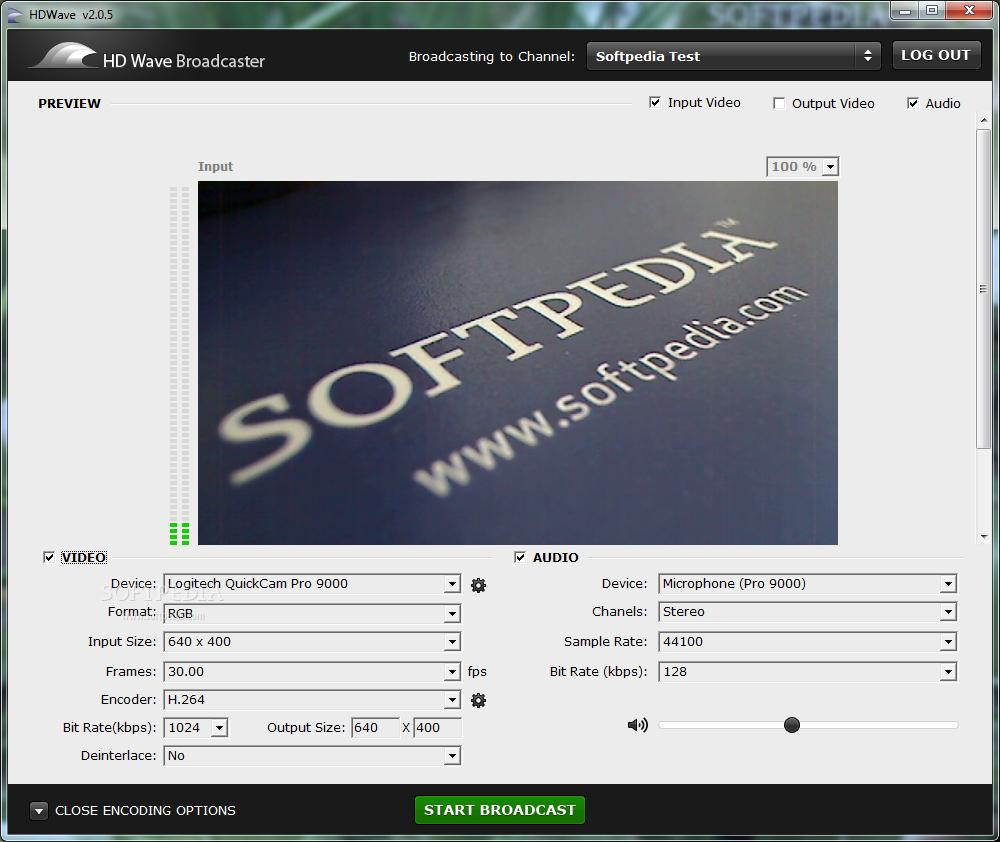
Task: Collapse options via the arrow icon
Action: [x=39, y=811]
